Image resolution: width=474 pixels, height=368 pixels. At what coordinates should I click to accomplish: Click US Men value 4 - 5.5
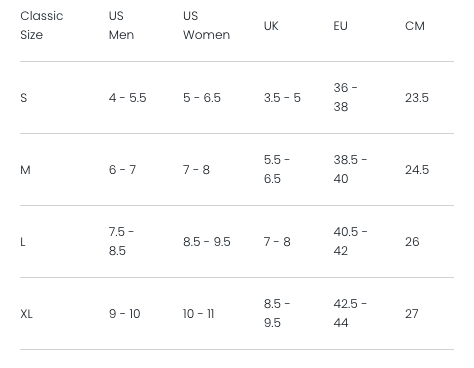click(127, 98)
